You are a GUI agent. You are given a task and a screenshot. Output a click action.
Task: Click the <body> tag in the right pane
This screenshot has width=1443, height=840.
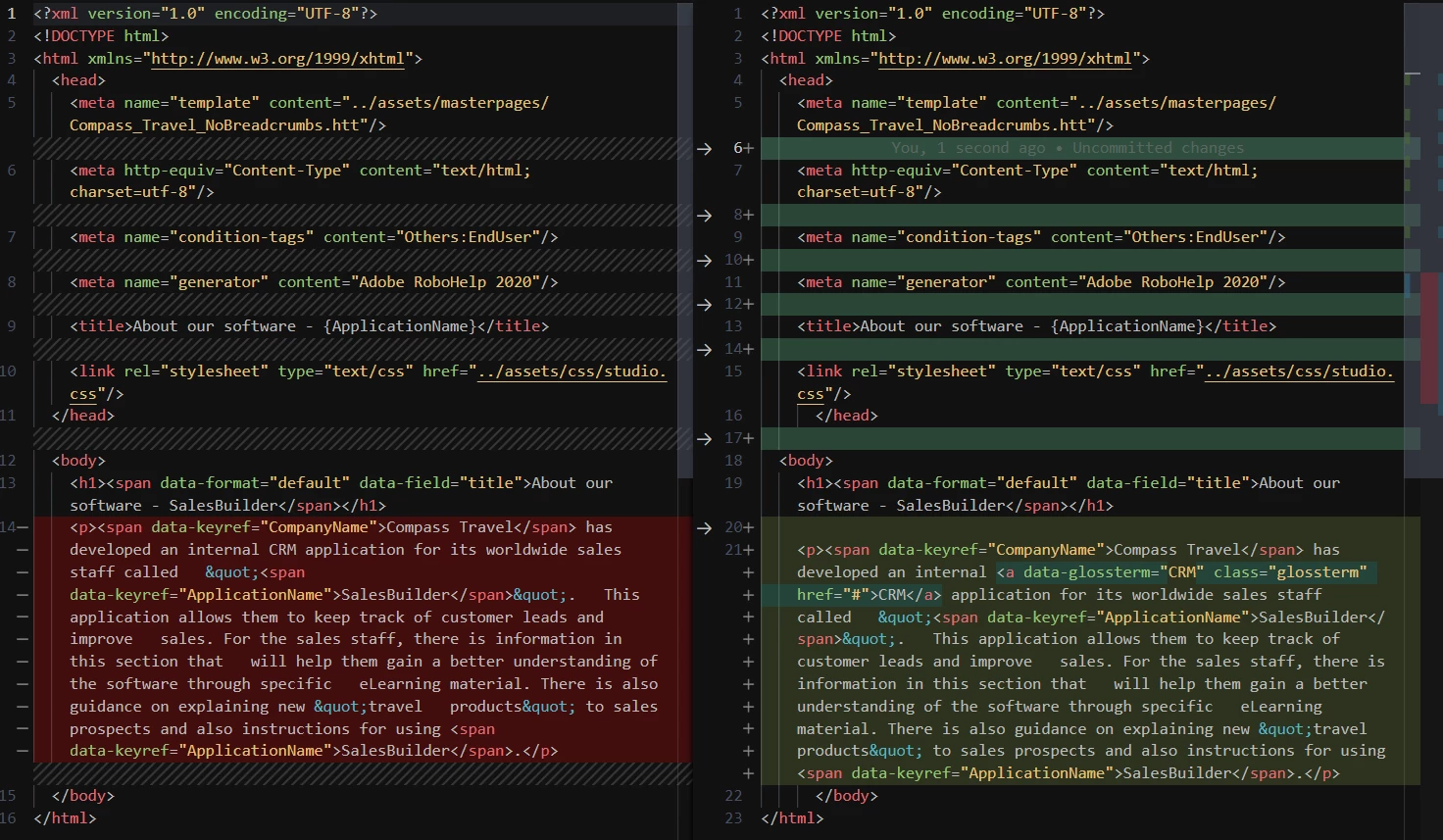(x=806, y=461)
